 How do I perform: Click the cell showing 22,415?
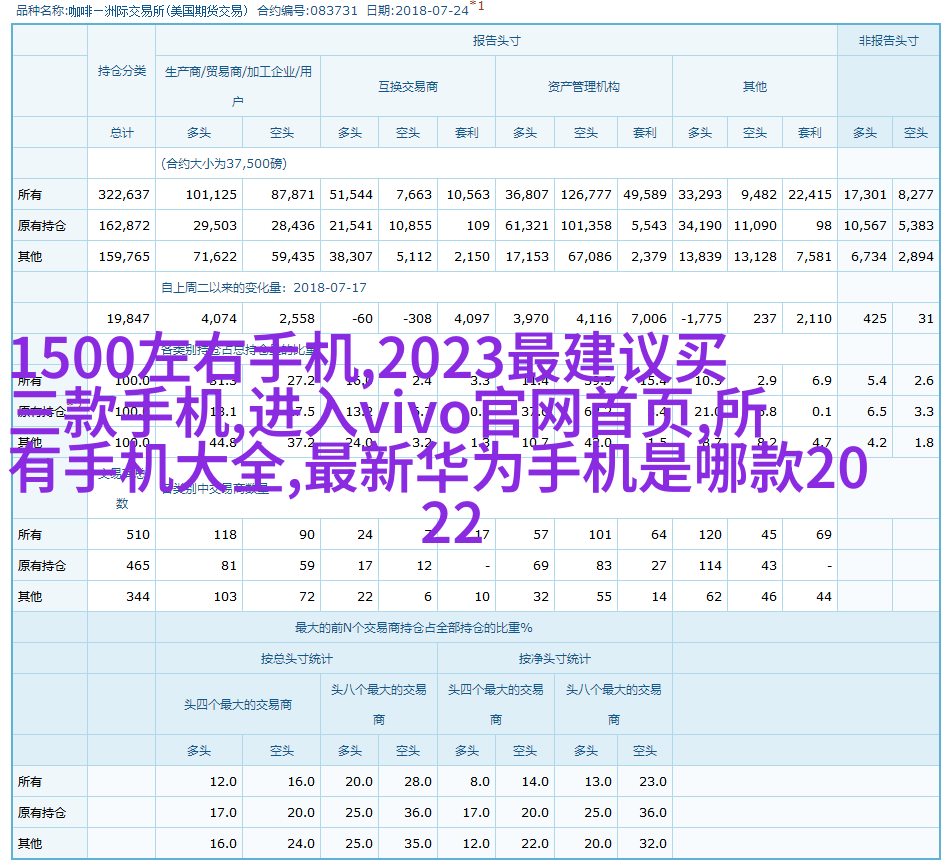tap(810, 194)
